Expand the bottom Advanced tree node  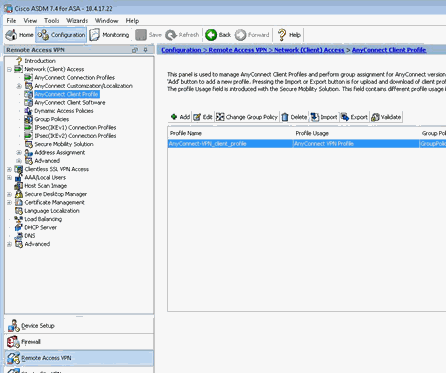[9, 244]
